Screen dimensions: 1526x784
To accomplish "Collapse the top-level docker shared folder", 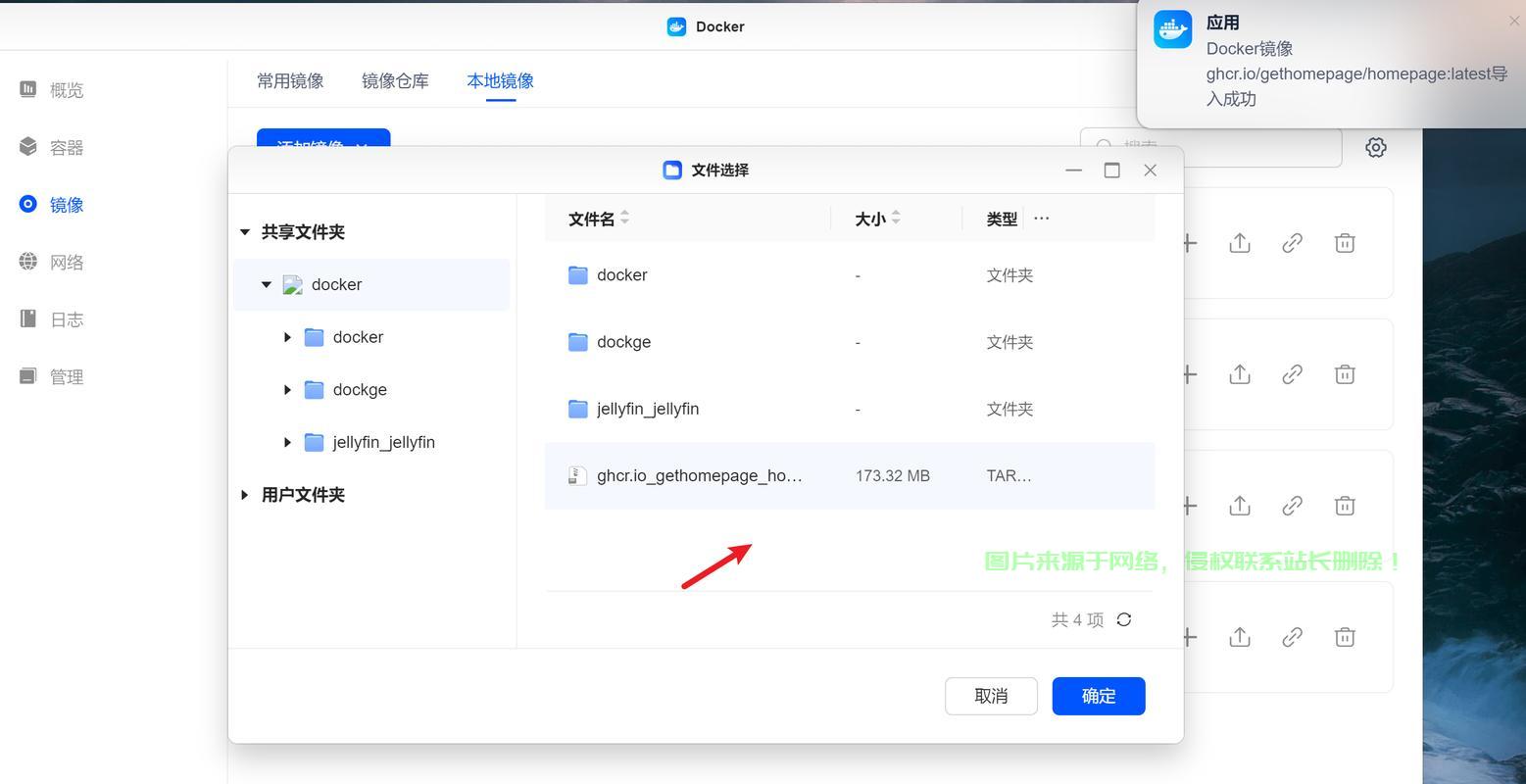I will pos(266,284).
